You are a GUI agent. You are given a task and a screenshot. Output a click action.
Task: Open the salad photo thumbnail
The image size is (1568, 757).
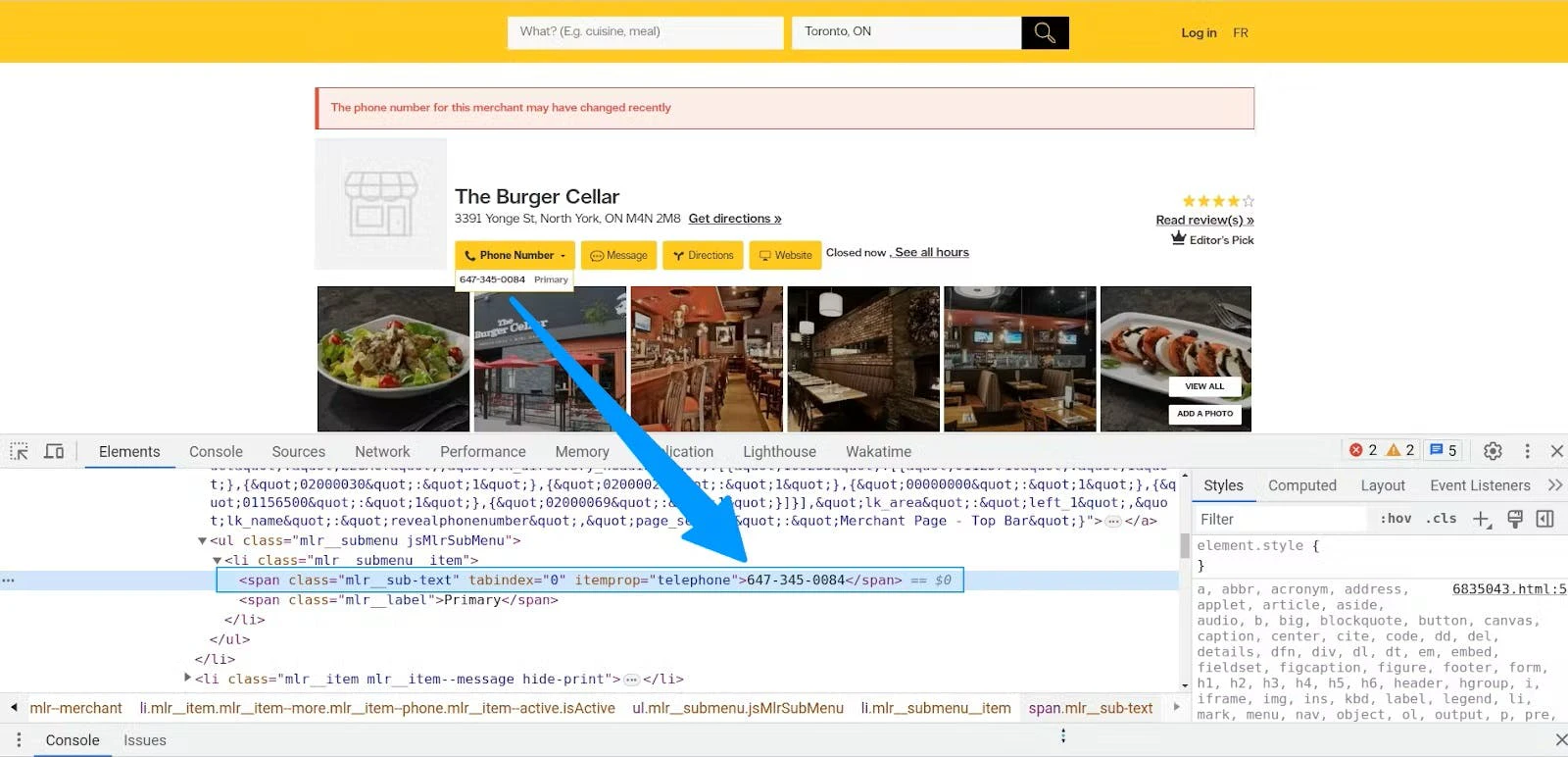[x=393, y=359]
